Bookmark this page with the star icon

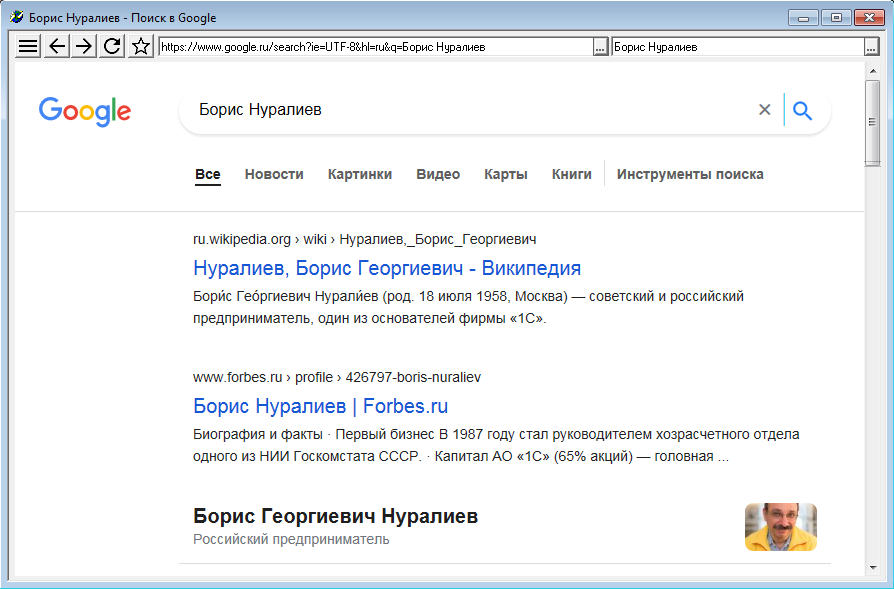[x=141, y=46]
